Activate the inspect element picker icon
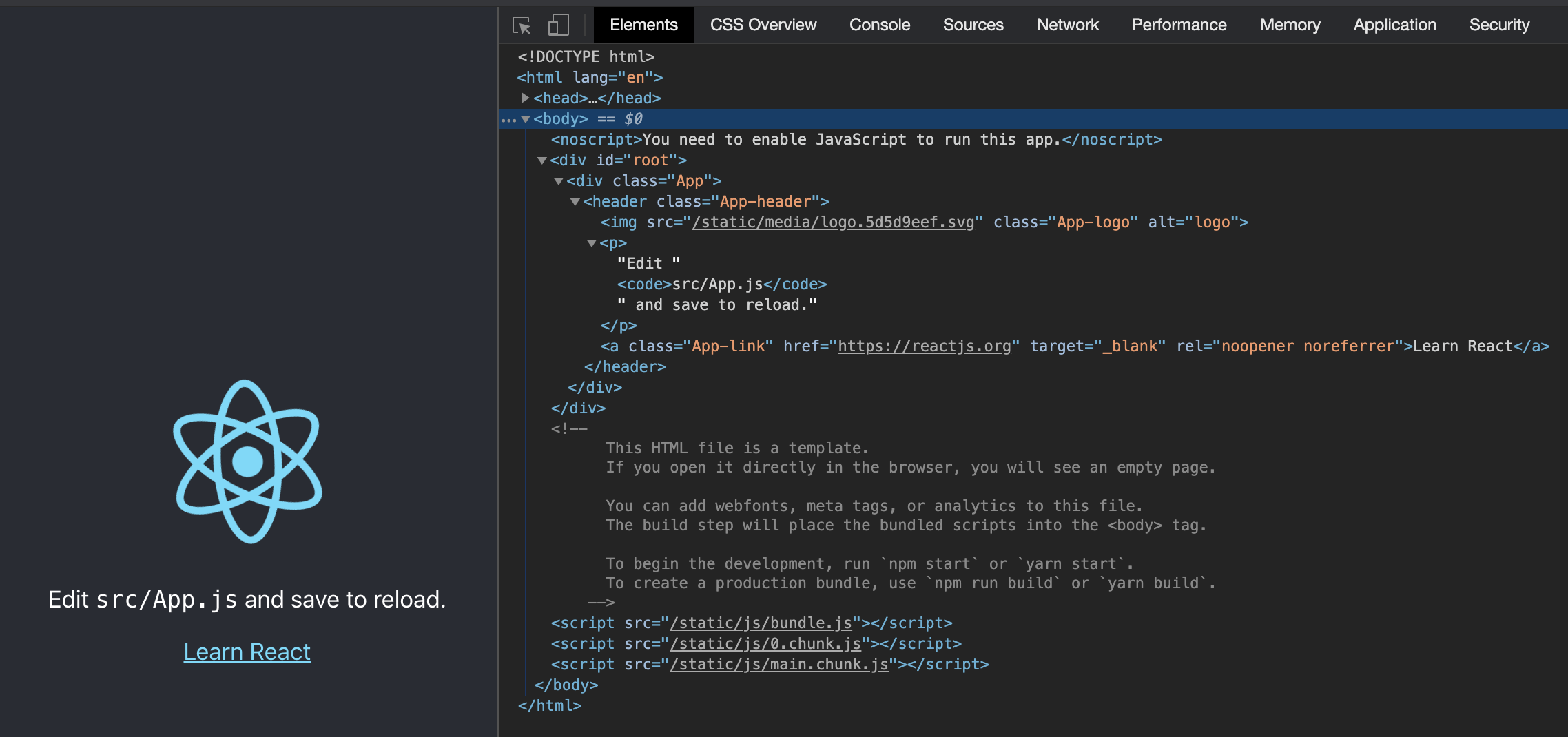The width and height of the screenshot is (1568, 737). point(522,25)
